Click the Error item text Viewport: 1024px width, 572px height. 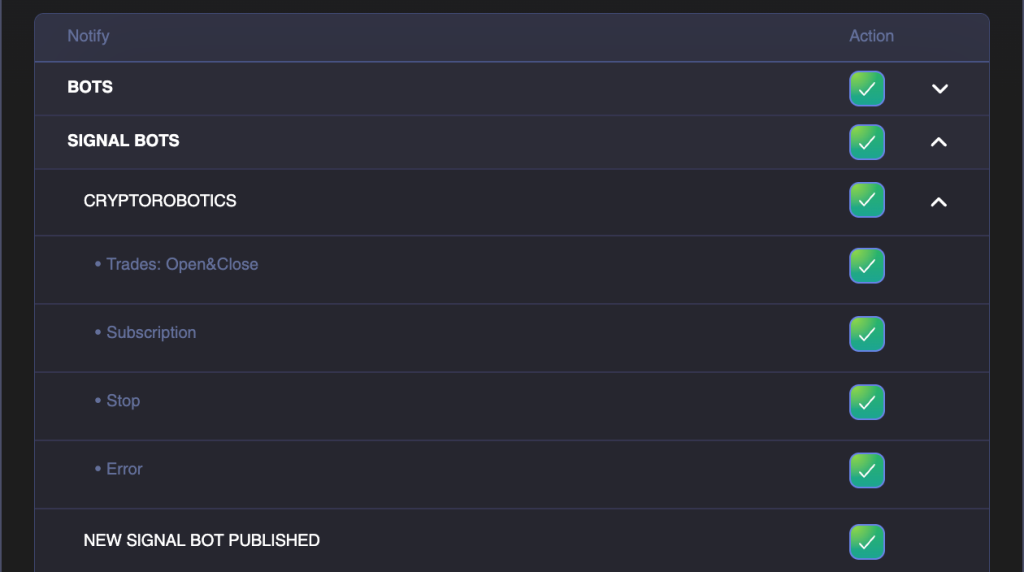pyautogui.click(x=124, y=469)
